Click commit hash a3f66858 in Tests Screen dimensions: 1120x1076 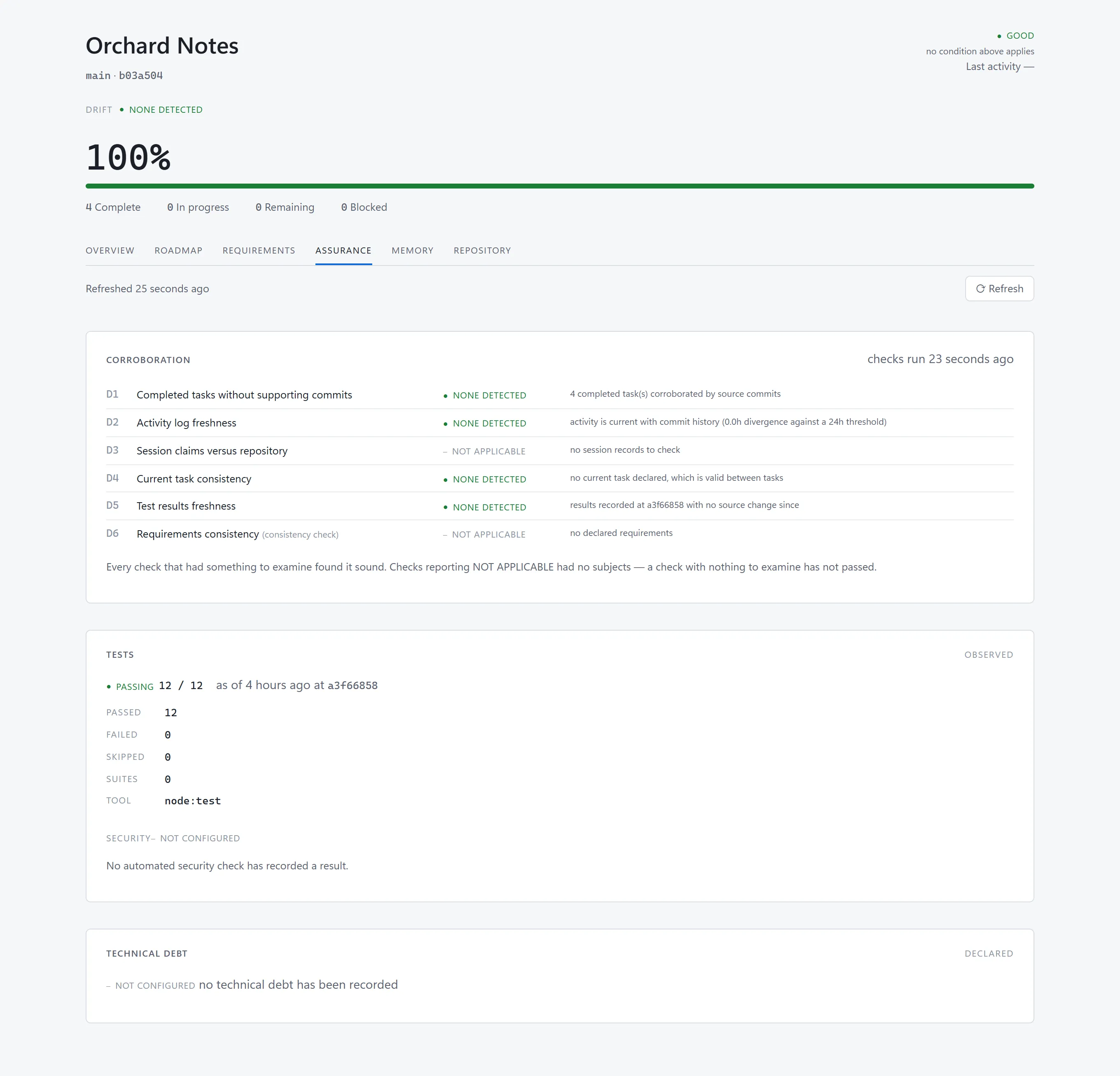click(352, 685)
